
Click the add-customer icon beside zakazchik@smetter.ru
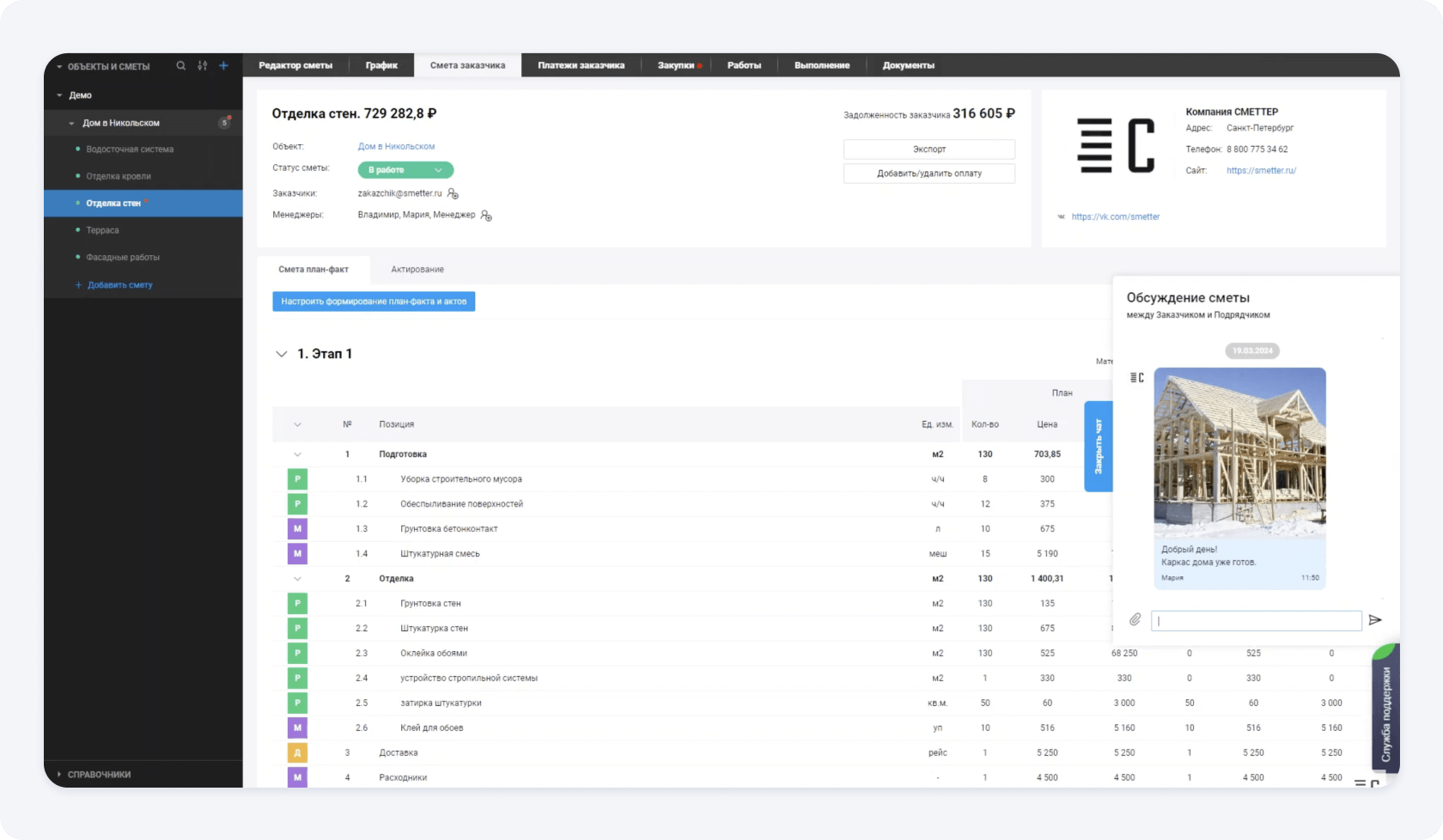454,194
